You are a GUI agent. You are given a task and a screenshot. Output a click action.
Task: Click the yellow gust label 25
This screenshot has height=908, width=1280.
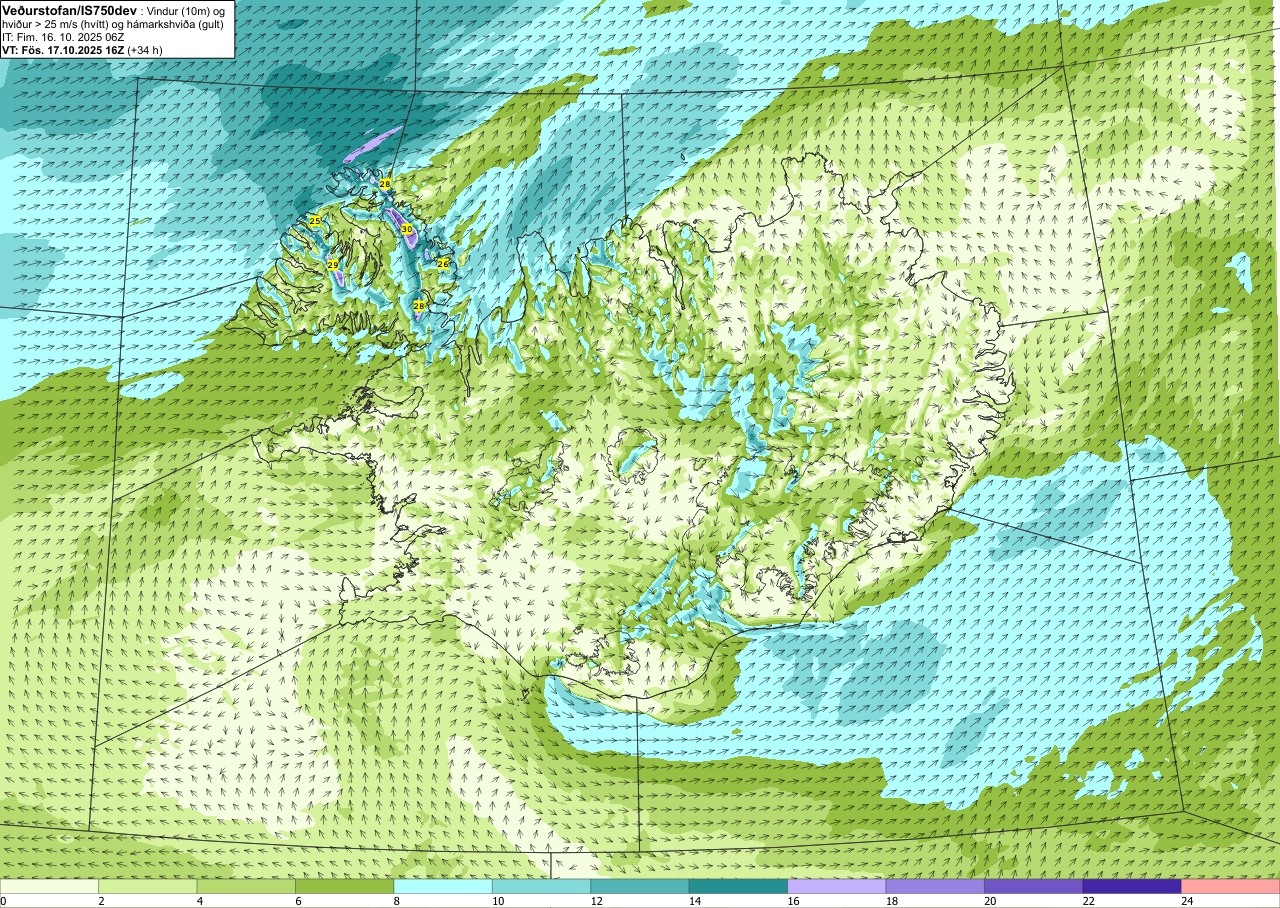[315, 221]
